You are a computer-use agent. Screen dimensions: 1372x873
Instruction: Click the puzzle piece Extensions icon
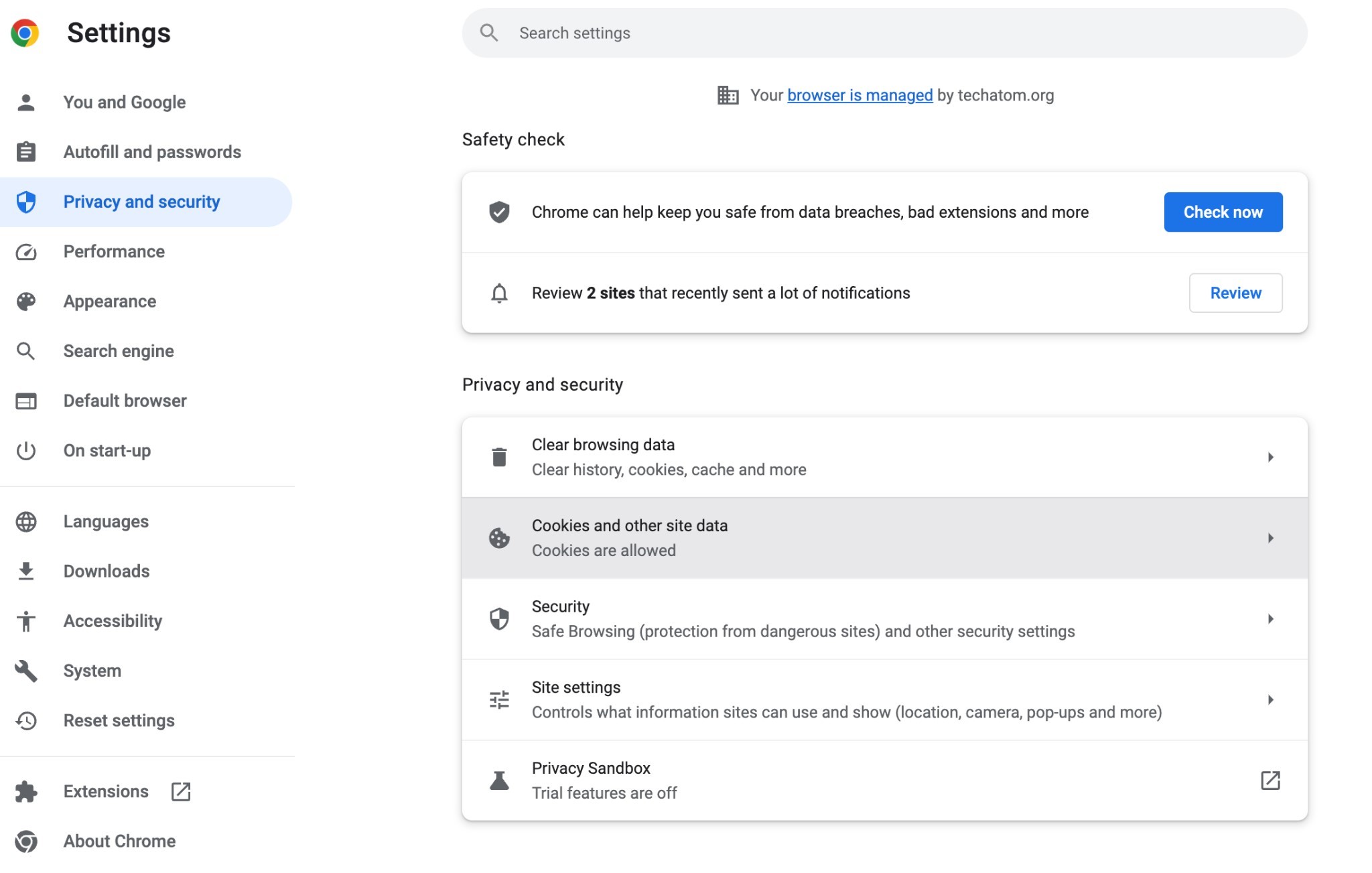26,791
